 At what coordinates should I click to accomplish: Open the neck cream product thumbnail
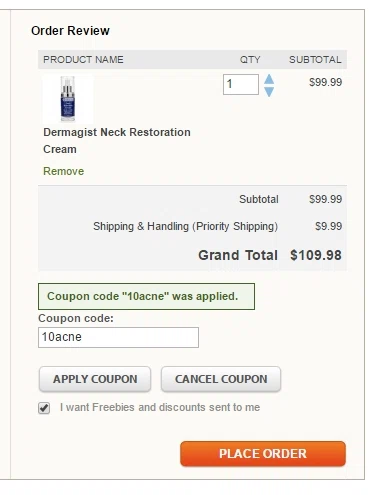68,99
